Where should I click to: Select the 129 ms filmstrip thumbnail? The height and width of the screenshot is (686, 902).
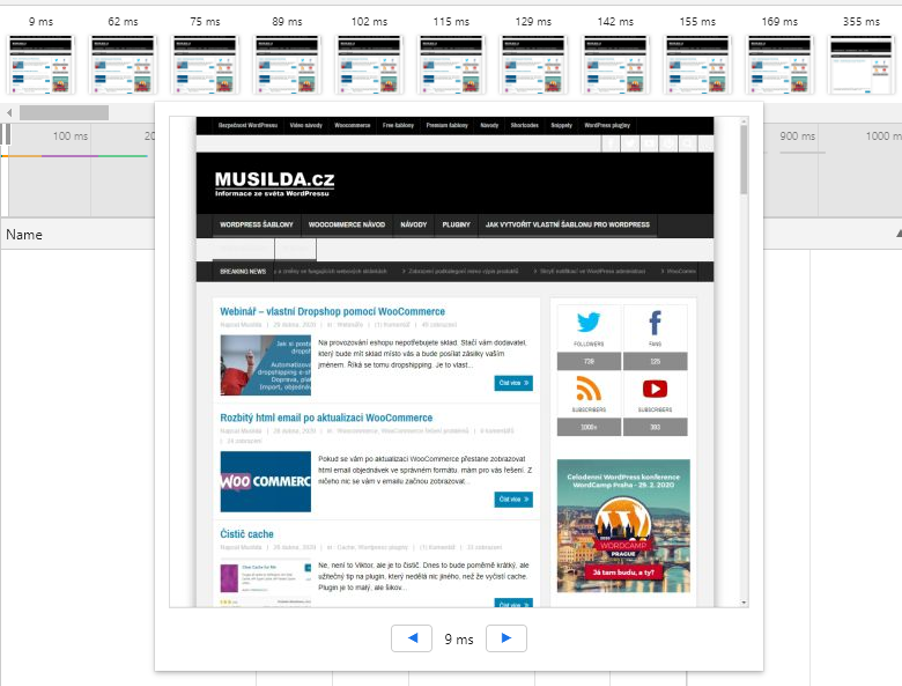click(x=534, y=64)
